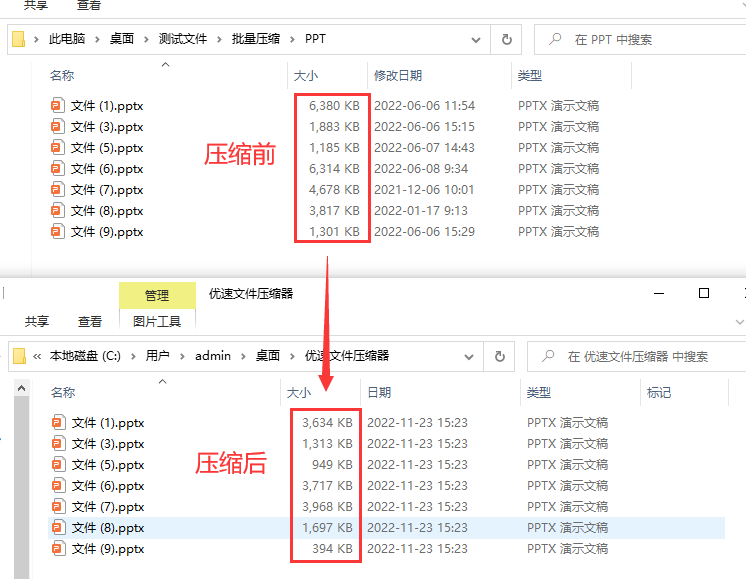Sort by 修改日期 column in the PPT window

398,76
